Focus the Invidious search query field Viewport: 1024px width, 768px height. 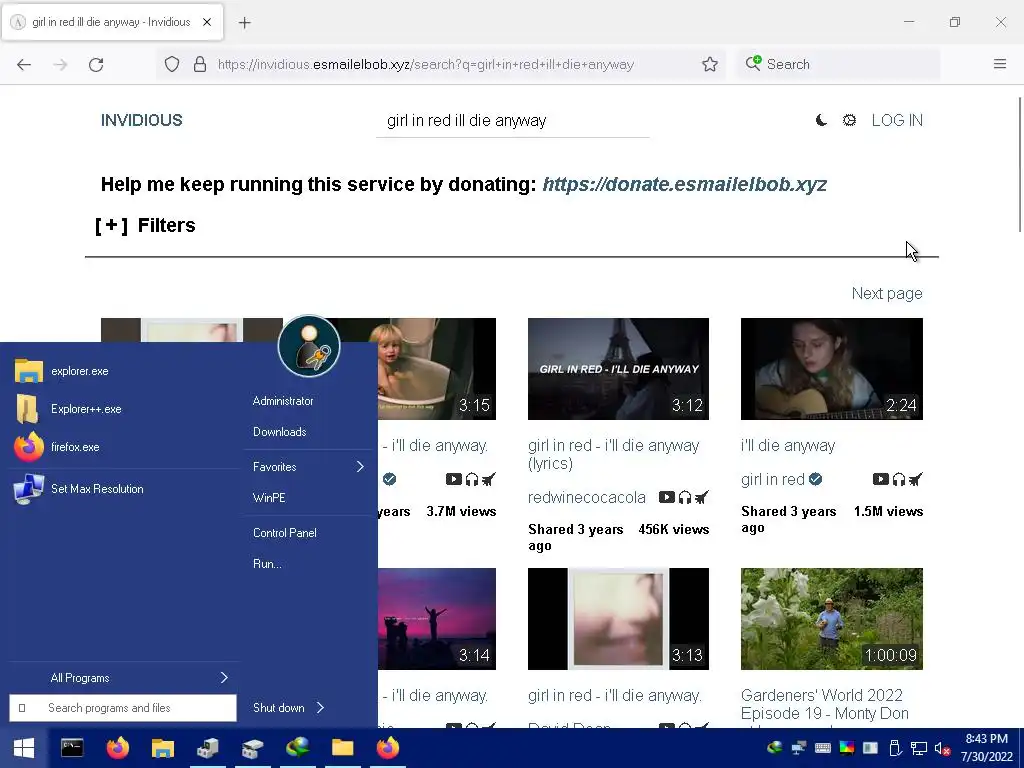click(513, 121)
